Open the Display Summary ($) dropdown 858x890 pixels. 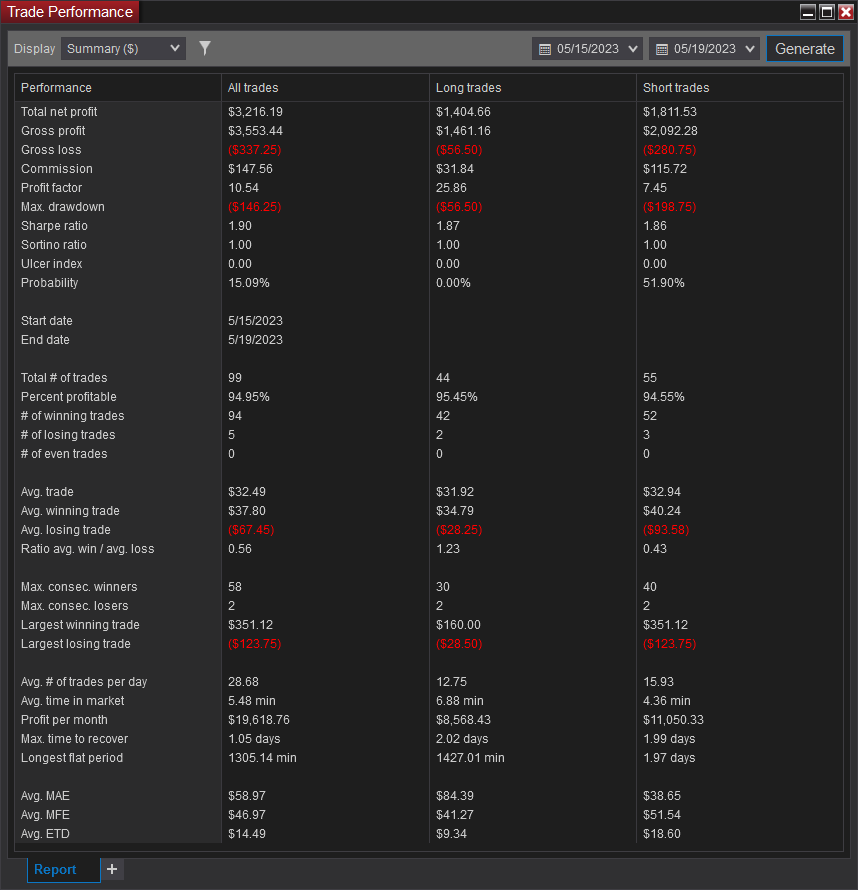pos(123,49)
